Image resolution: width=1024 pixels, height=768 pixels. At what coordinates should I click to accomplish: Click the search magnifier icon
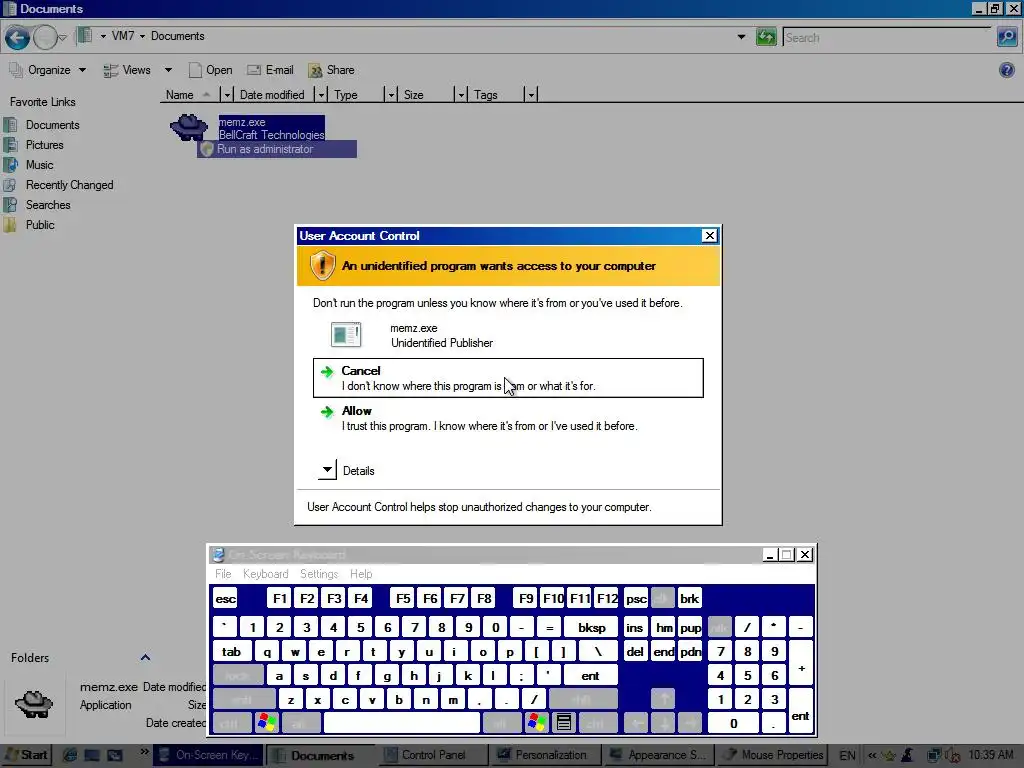point(1007,37)
